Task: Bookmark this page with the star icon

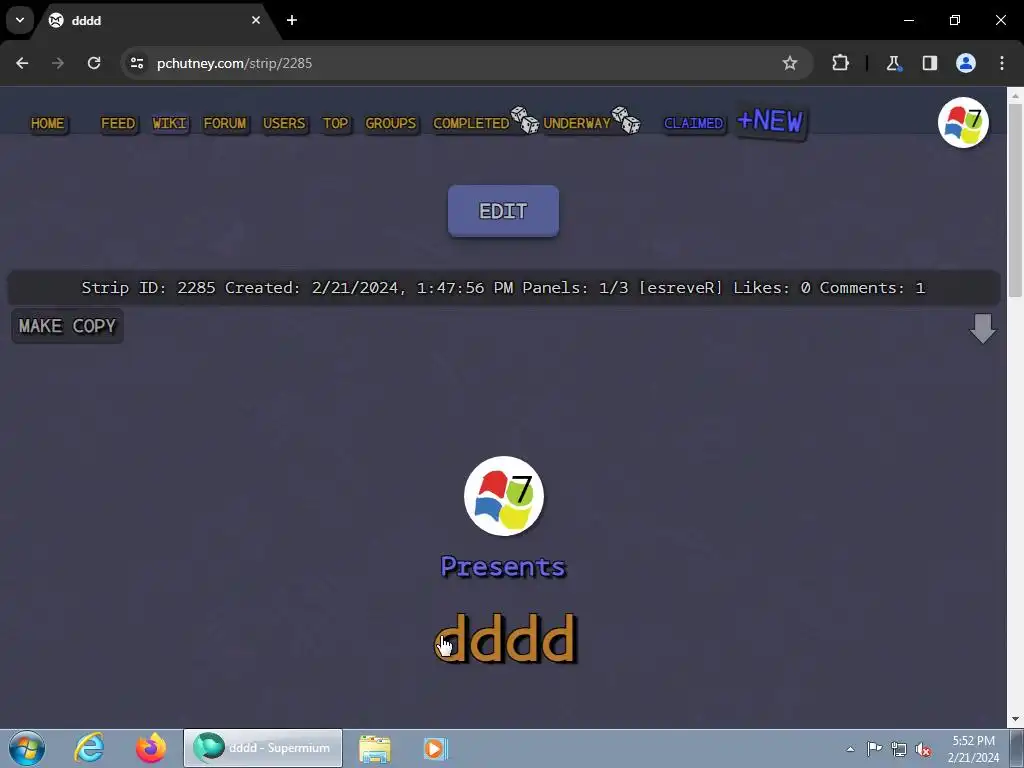Action: pyautogui.click(x=790, y=63)
